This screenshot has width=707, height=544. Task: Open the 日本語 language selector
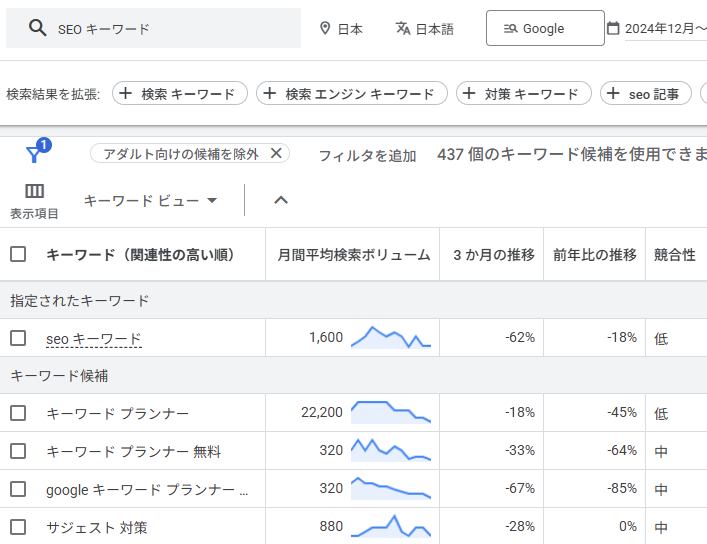point(425,29)
